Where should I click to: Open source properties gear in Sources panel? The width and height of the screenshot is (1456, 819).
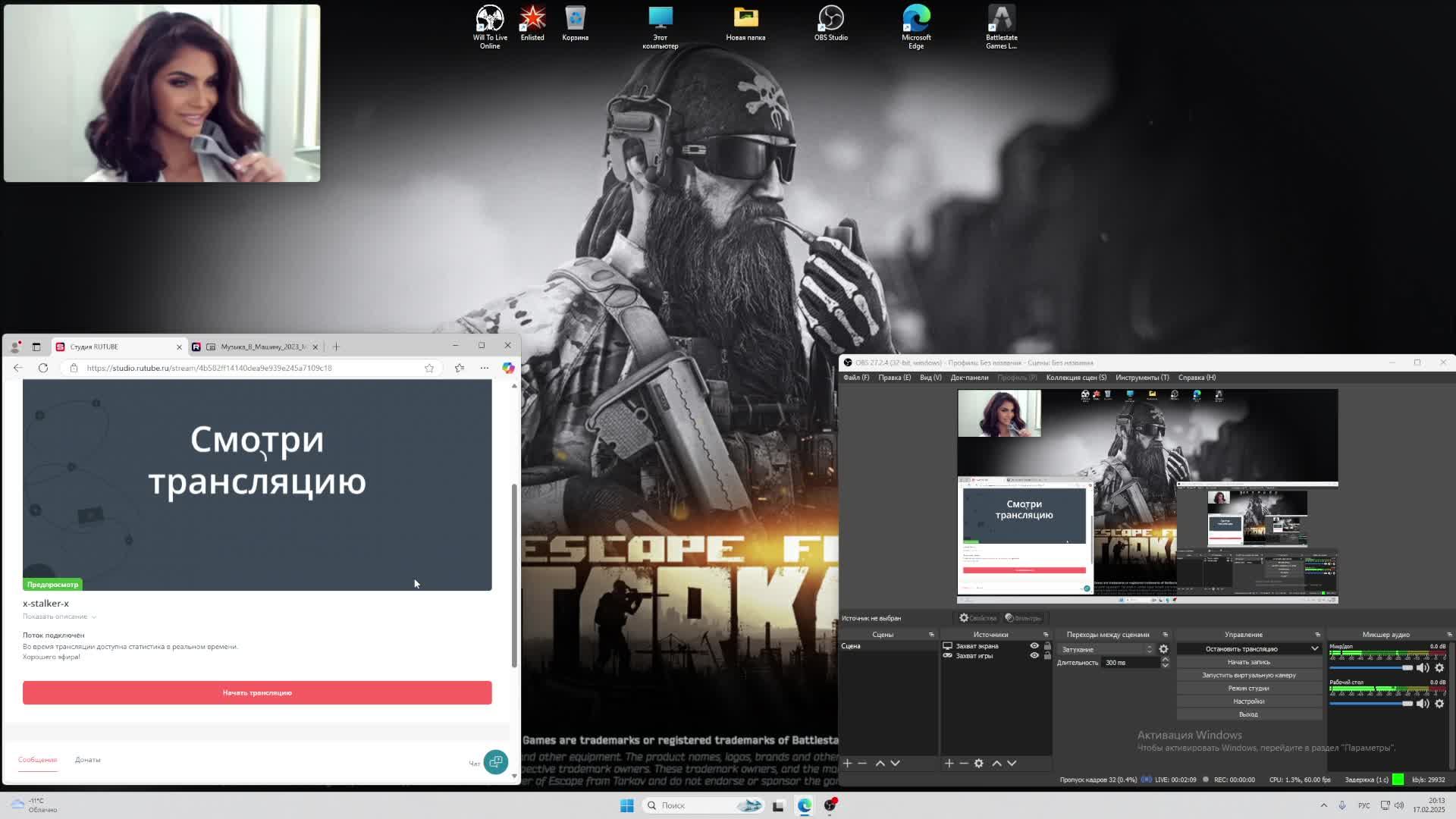click(x=979, y=764)
